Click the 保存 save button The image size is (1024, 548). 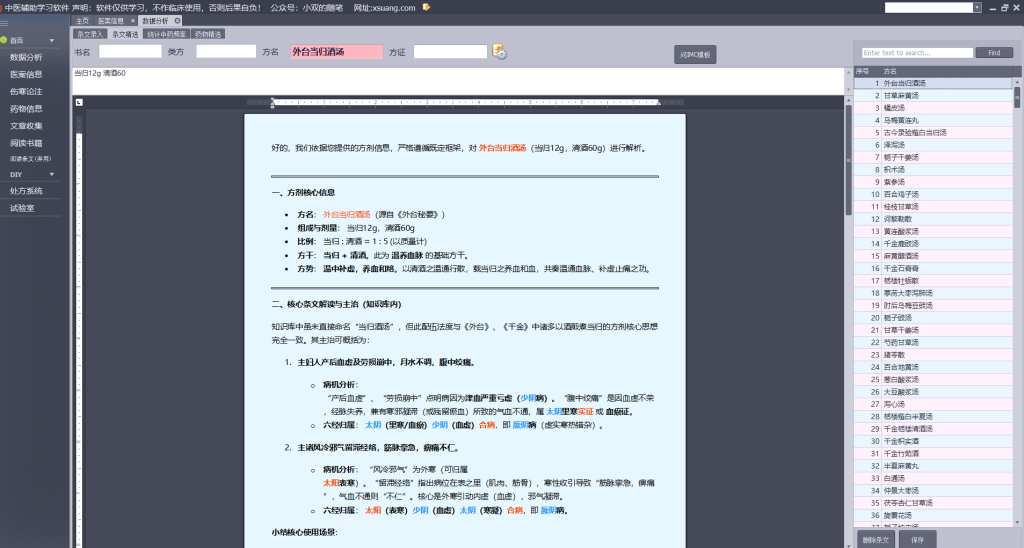point(917,539)
